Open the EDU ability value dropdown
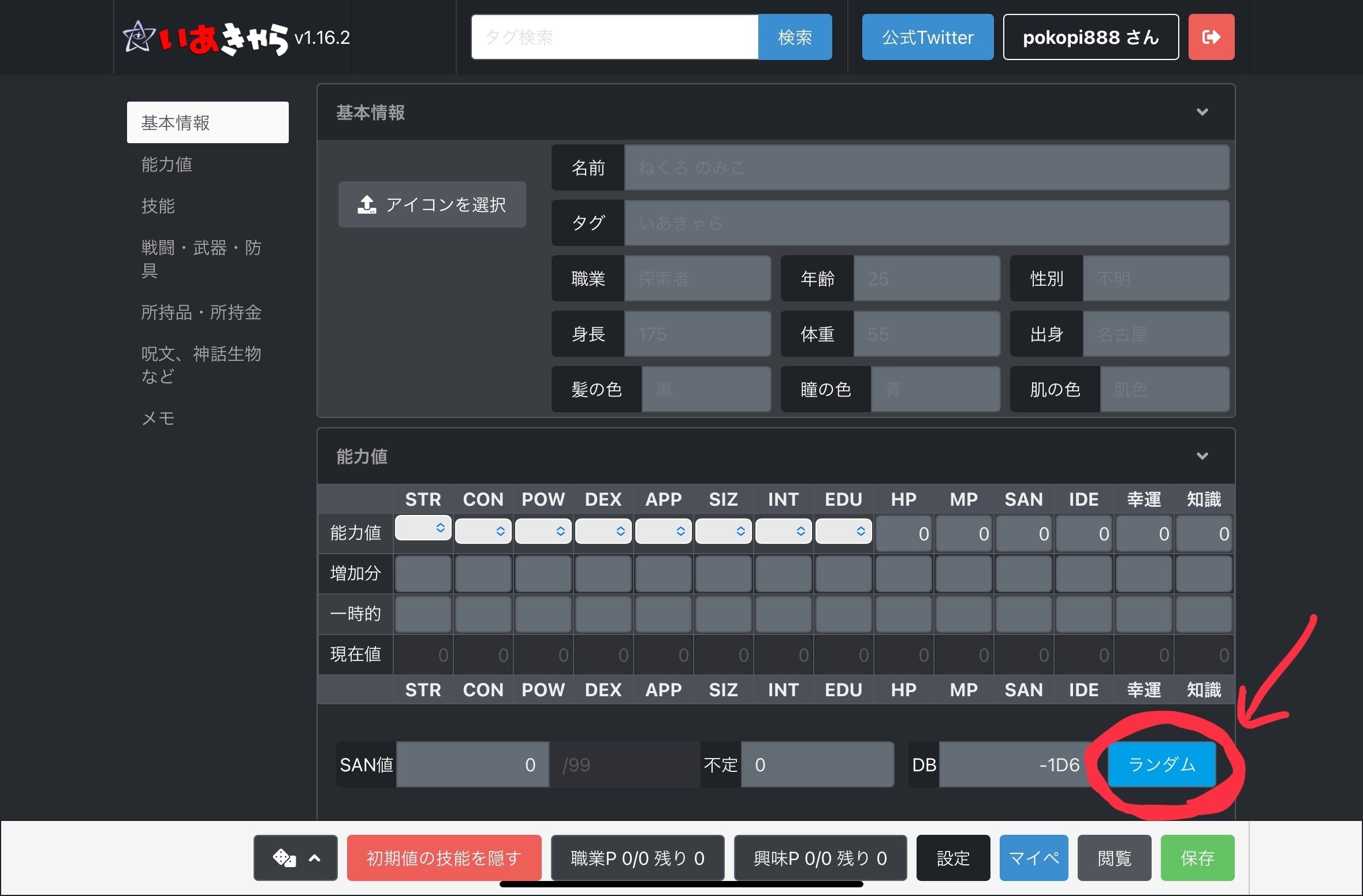The width and height of the screenshot is (1363, 896). click(x=844, y=531)
